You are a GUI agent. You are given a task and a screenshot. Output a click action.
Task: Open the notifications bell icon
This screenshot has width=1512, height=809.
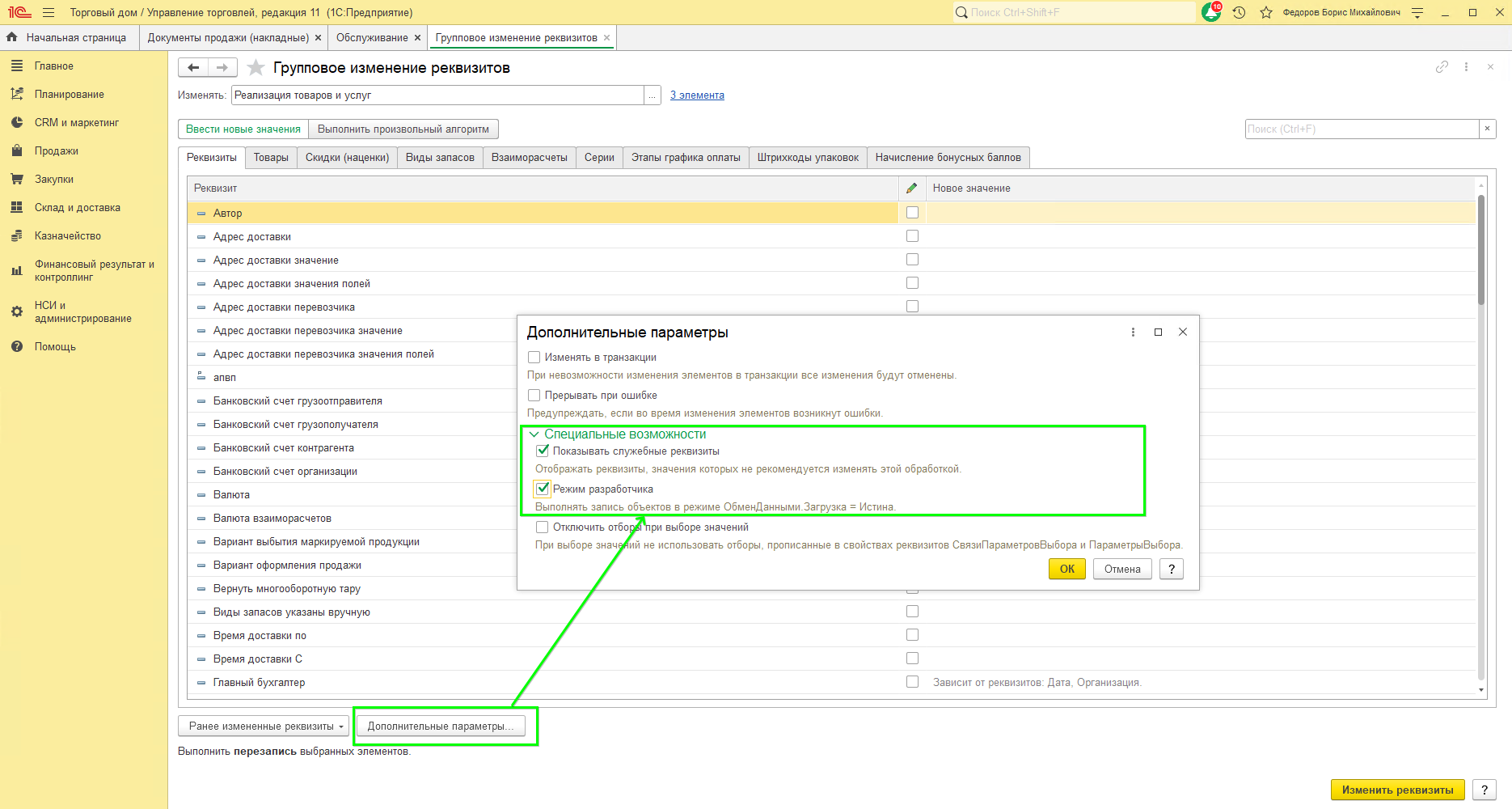click(1211, 12)
